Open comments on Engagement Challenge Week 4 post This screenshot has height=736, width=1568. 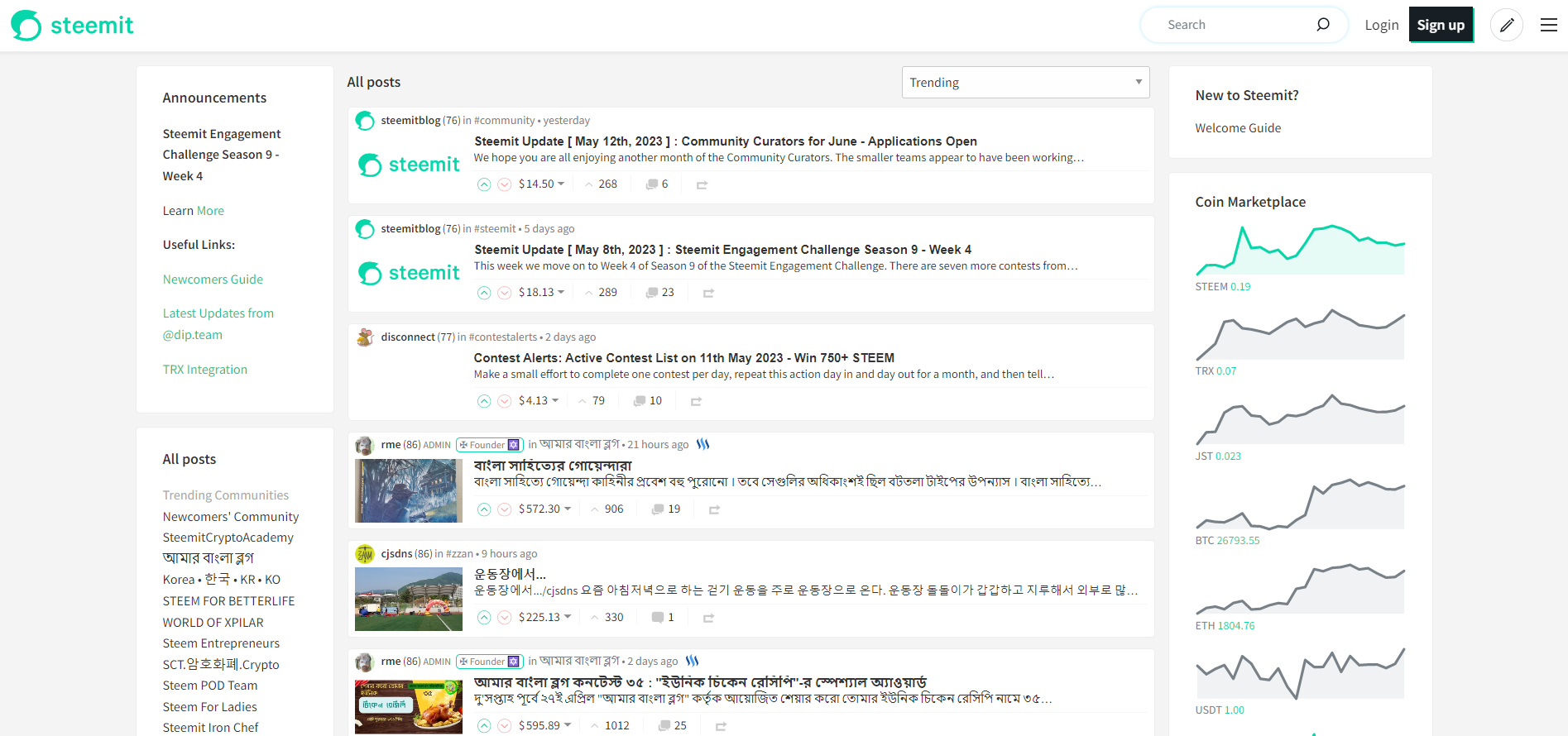click(x=660, y=293)
